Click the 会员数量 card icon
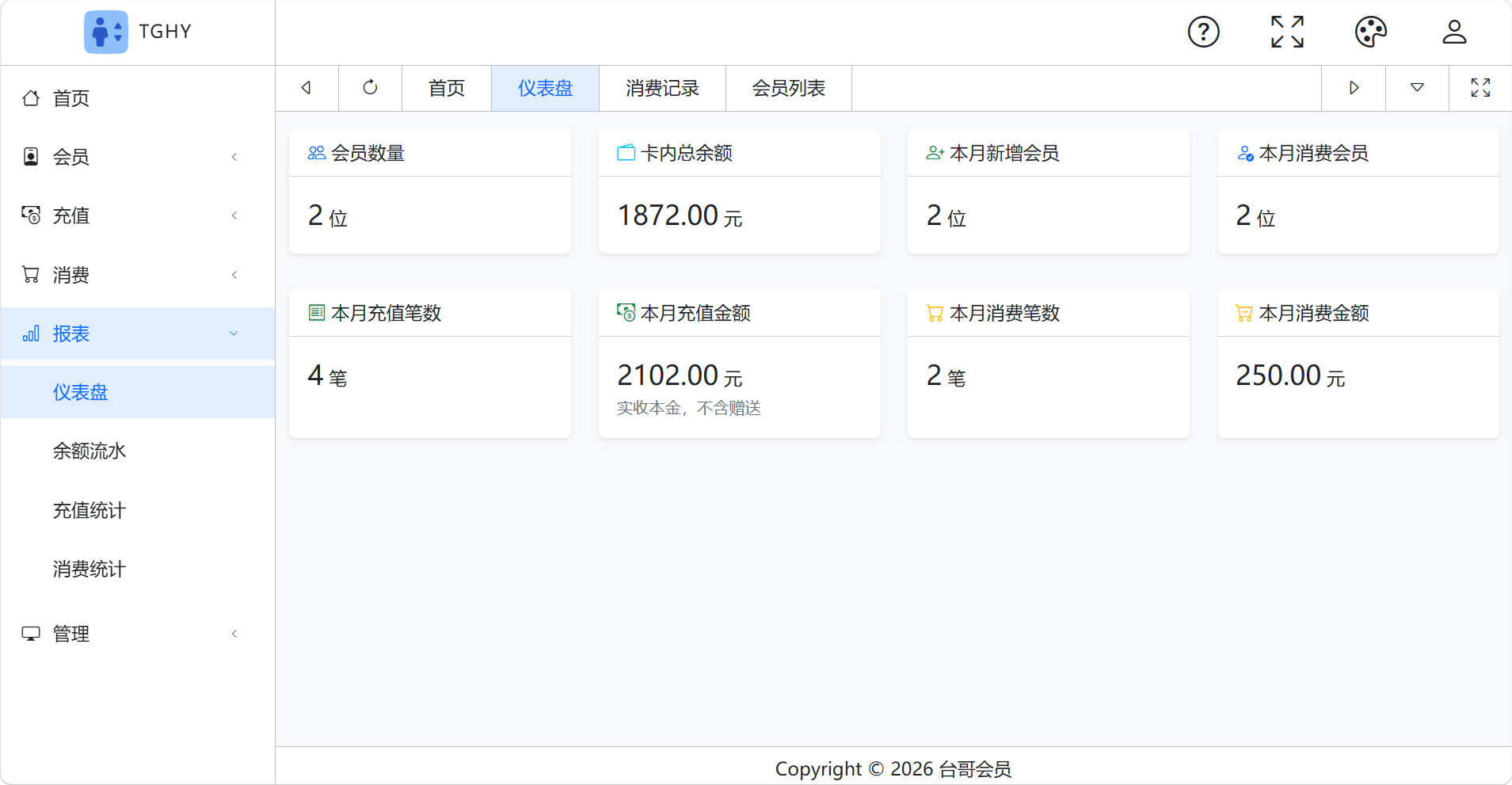The width and height of the screenshot is (1512, 785). [317, 153]
